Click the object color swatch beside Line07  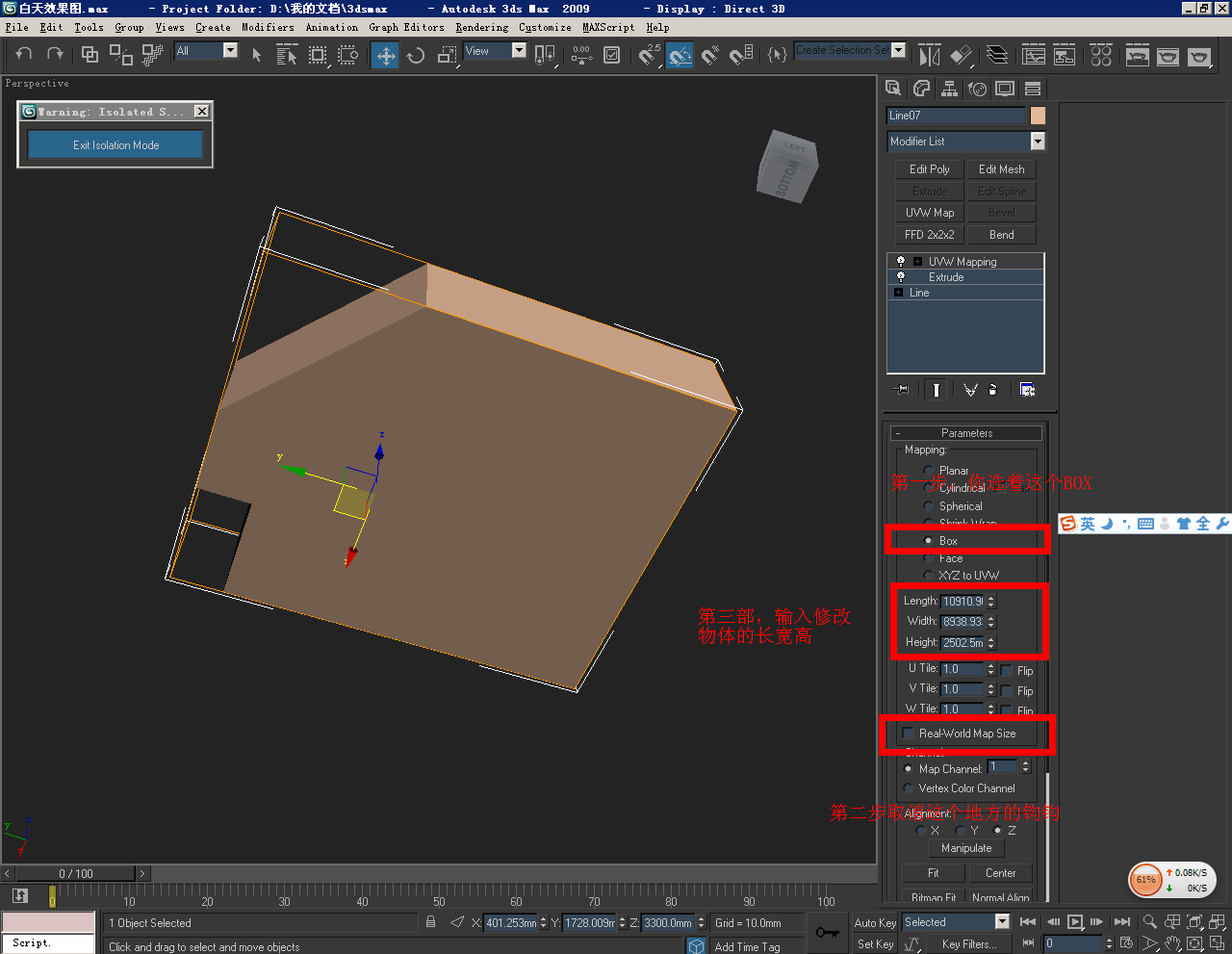pos(1038,116)
